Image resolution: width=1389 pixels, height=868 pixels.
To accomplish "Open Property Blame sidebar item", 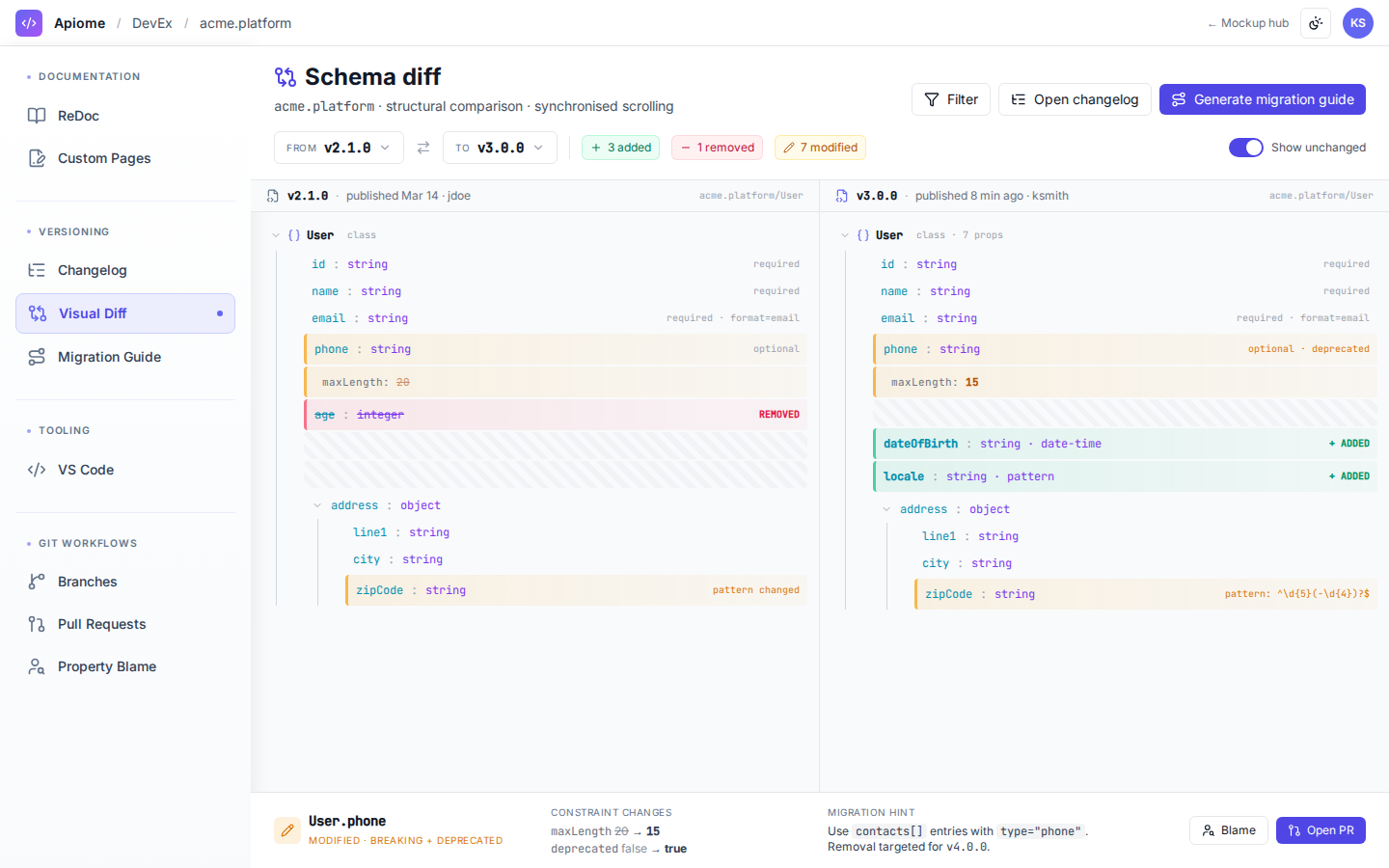I will pos(125,666).
